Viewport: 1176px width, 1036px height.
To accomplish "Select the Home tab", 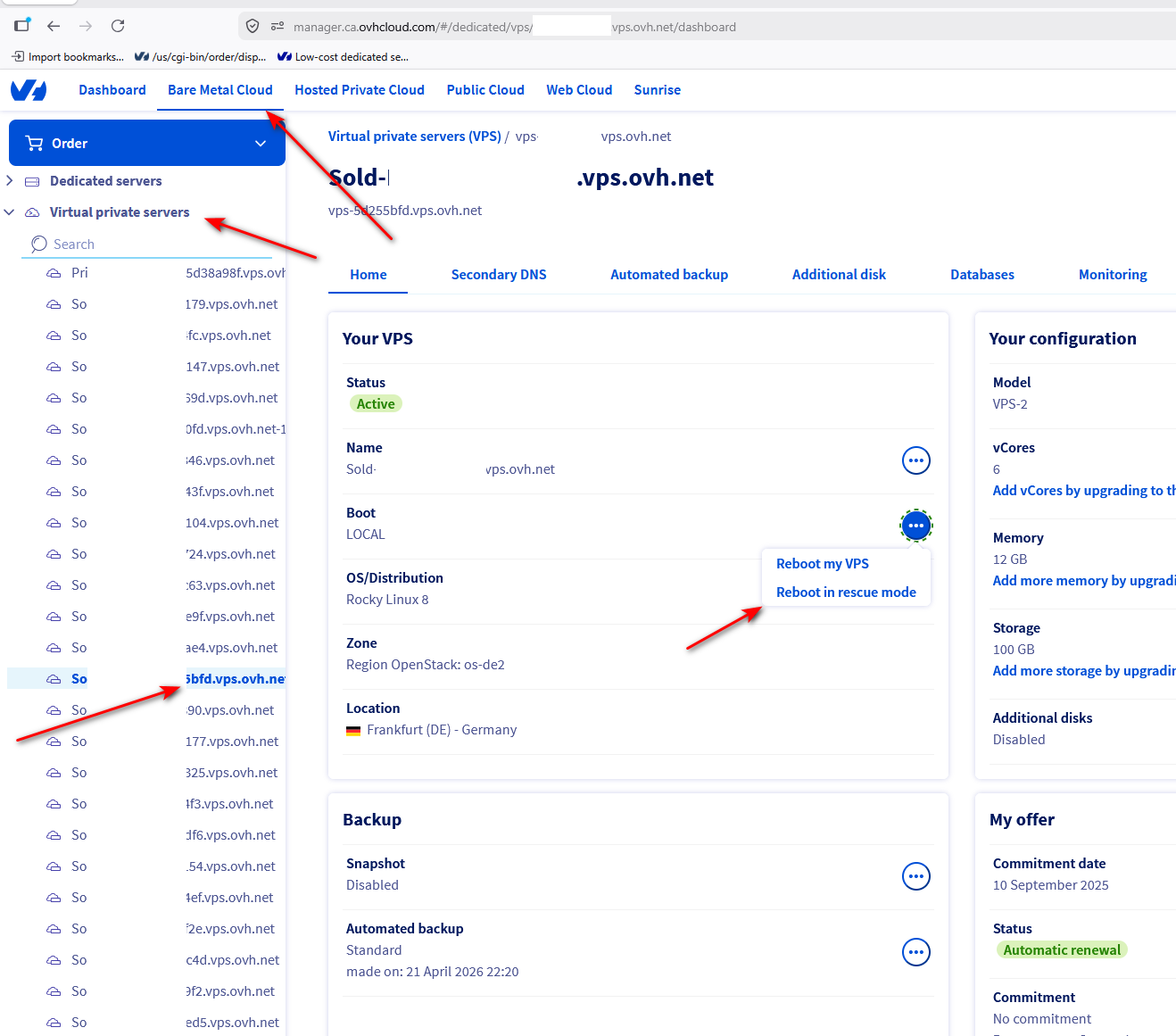I will 369,275.
